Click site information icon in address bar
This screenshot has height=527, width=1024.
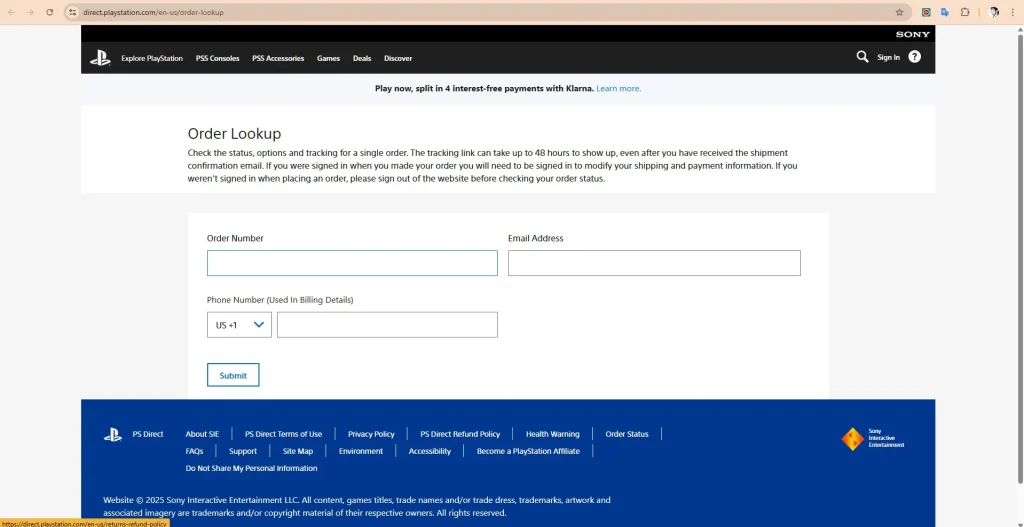pos(72,12)
